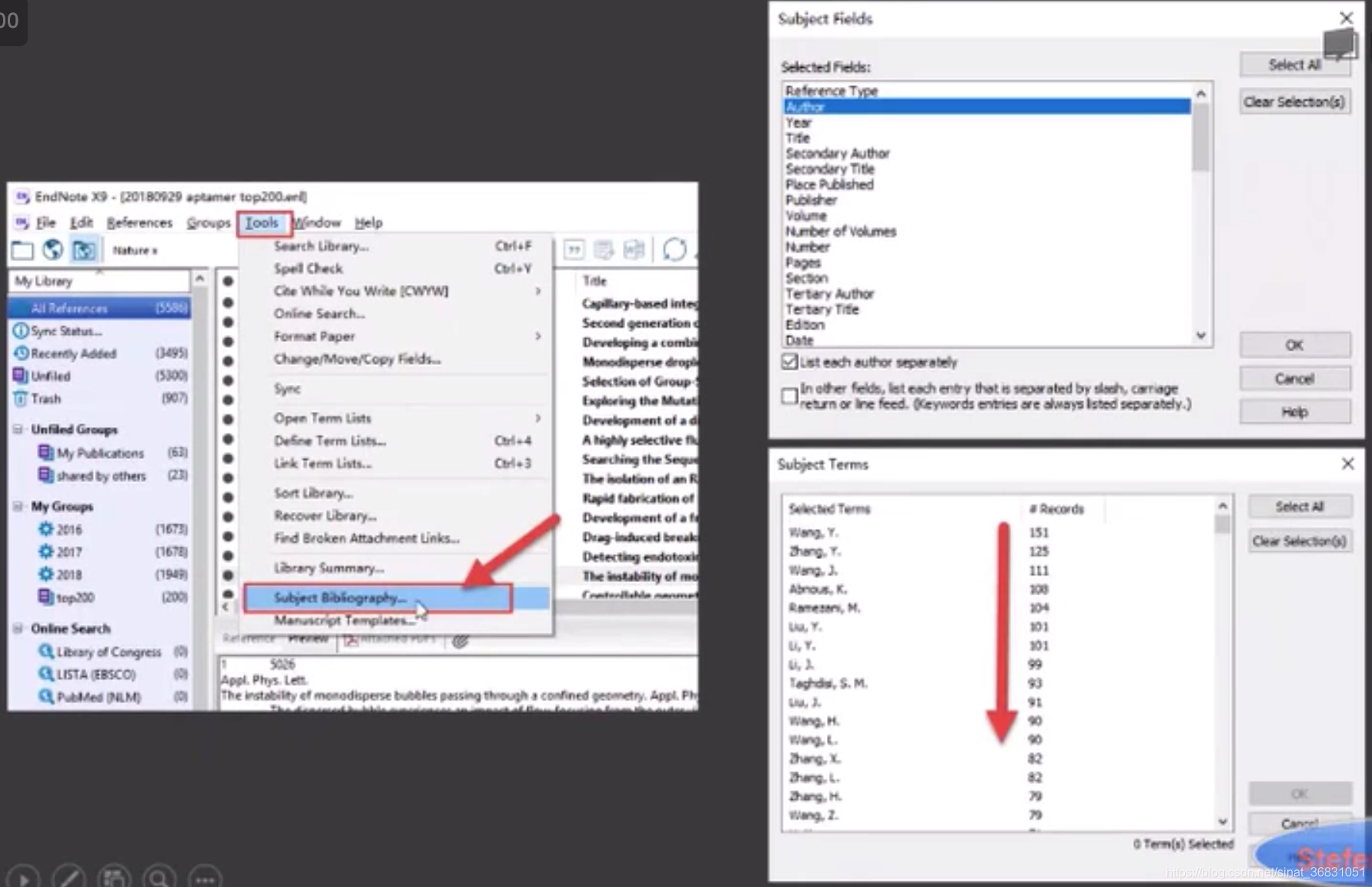
Task: Open the output style dropdown showing Nature
Action: click(136, 250)
